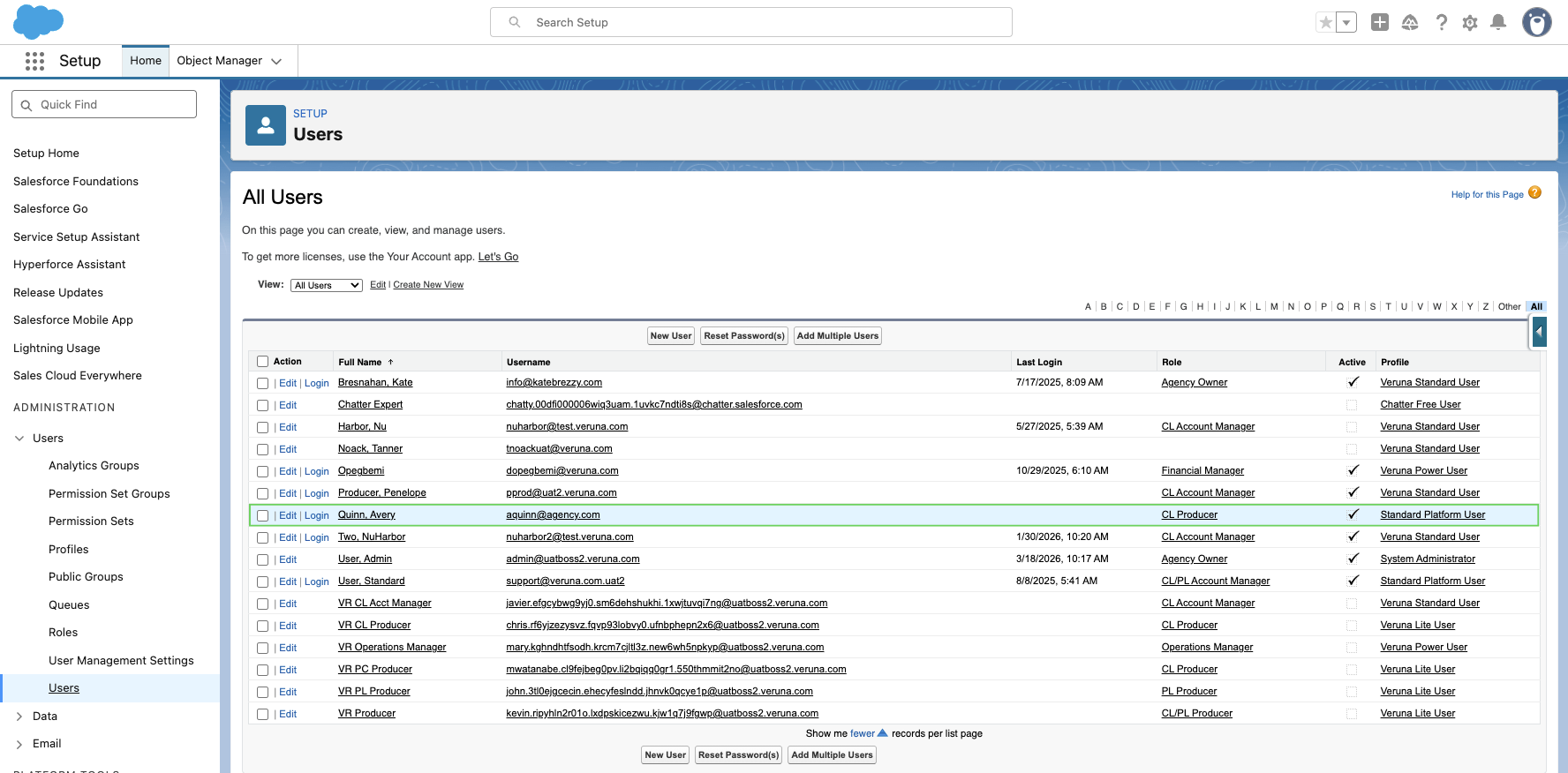Open Lightning Usage in the sidebar
The height and width of the screenshot is (773, 1568).
[57, 348]
